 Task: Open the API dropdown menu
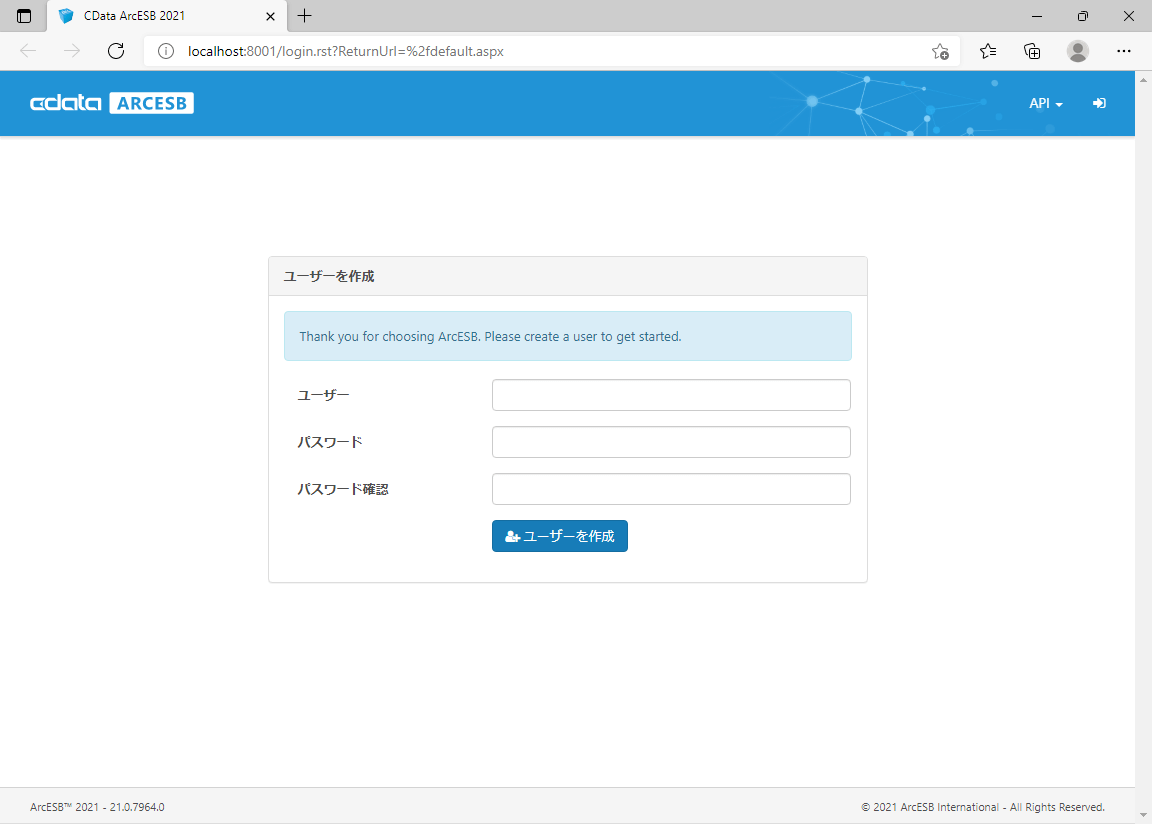pos(1045,104)
